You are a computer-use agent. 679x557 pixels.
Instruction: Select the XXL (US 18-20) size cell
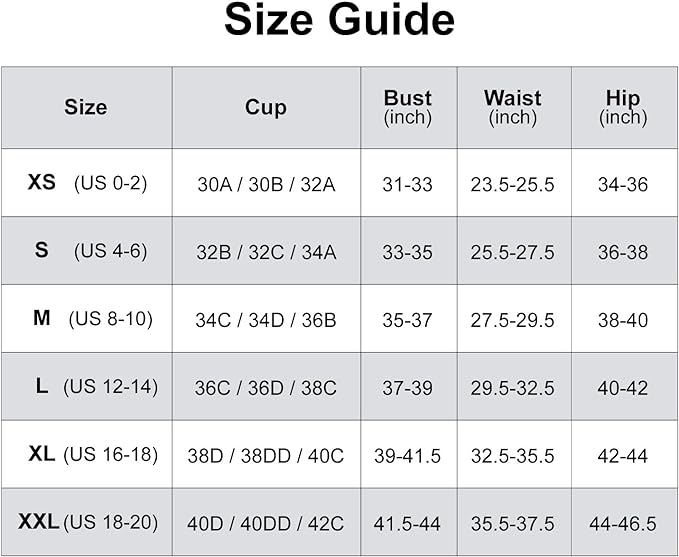tap(87, 522)
